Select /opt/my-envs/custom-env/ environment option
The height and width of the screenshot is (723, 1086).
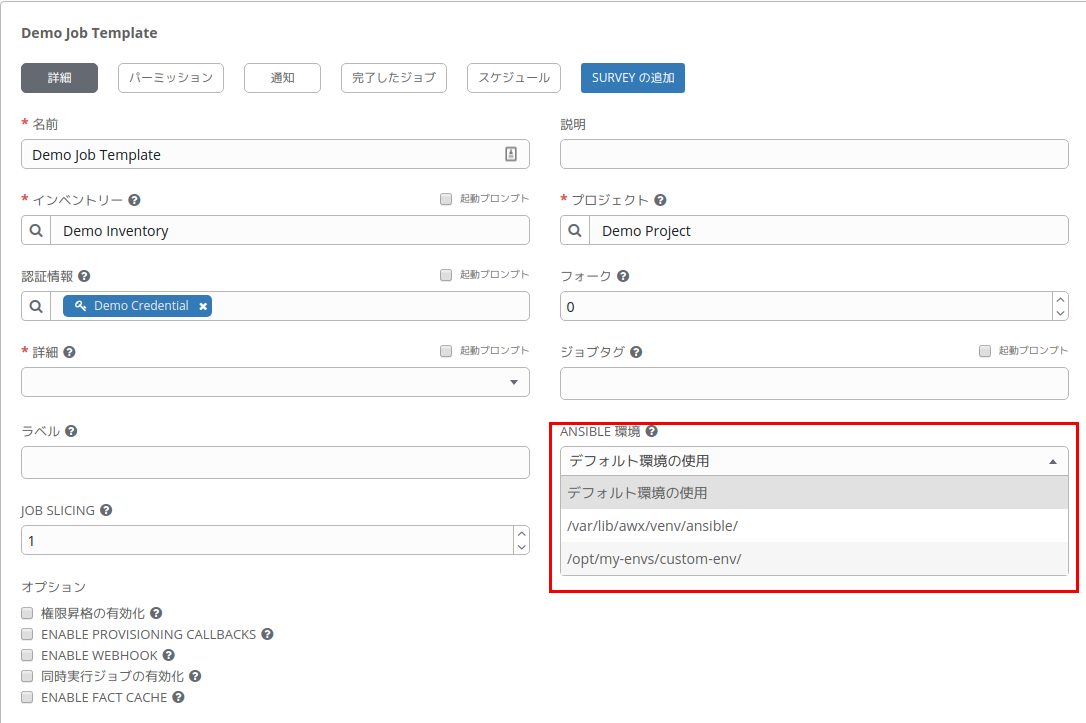814,559
